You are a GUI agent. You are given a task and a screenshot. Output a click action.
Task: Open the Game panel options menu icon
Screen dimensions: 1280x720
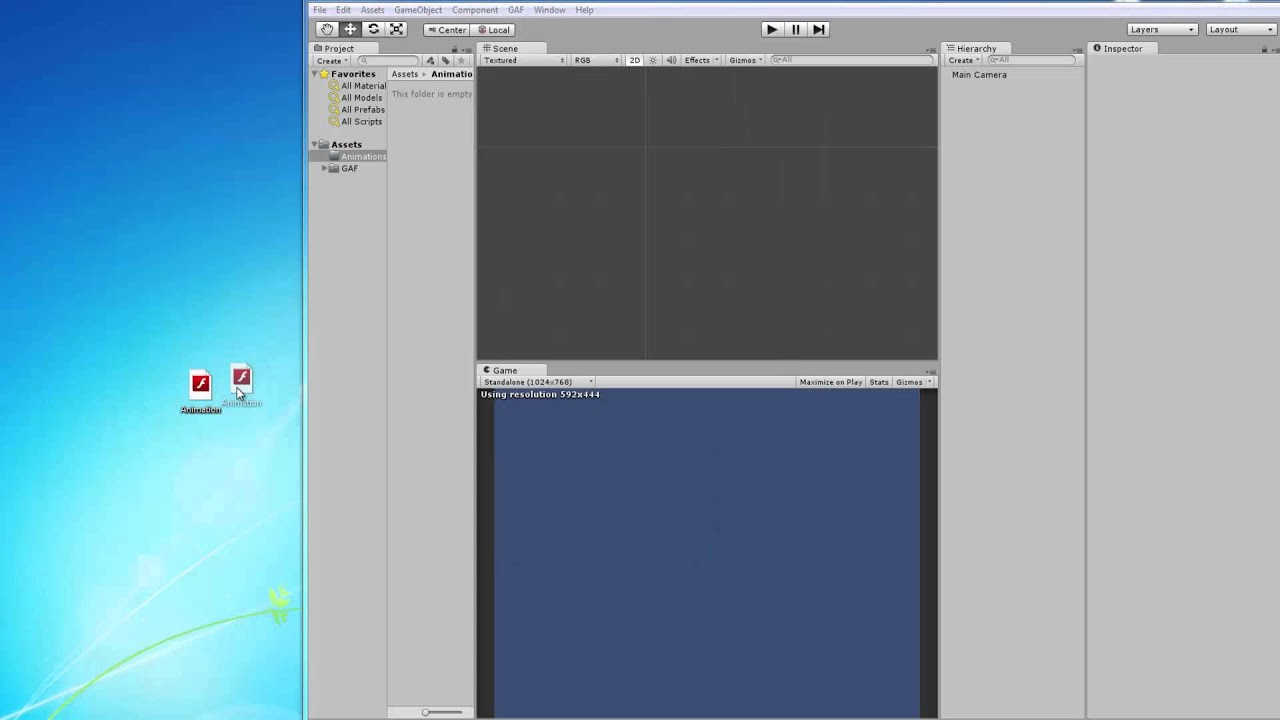(x=931, y=371)
